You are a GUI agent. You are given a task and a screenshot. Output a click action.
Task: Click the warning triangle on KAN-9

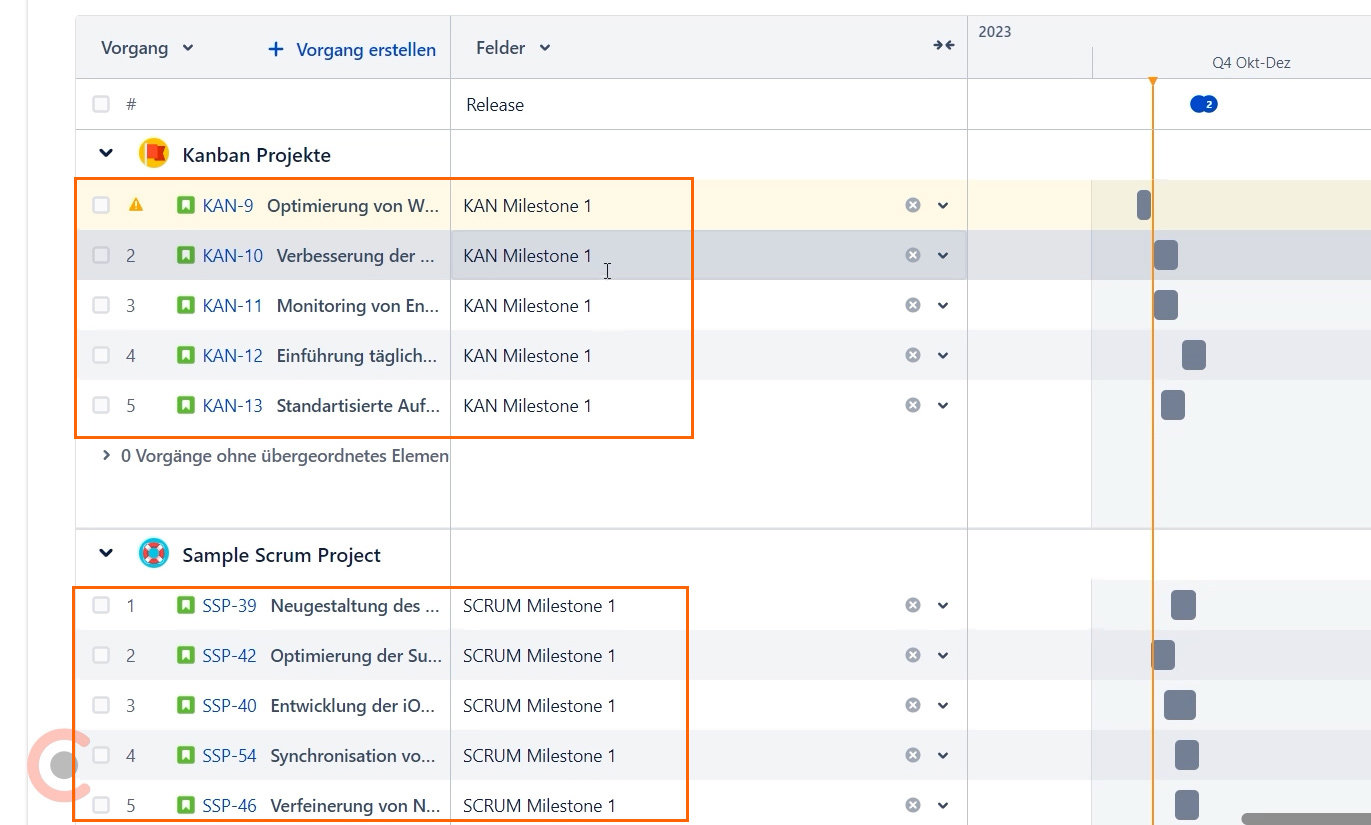coord(137,204)
